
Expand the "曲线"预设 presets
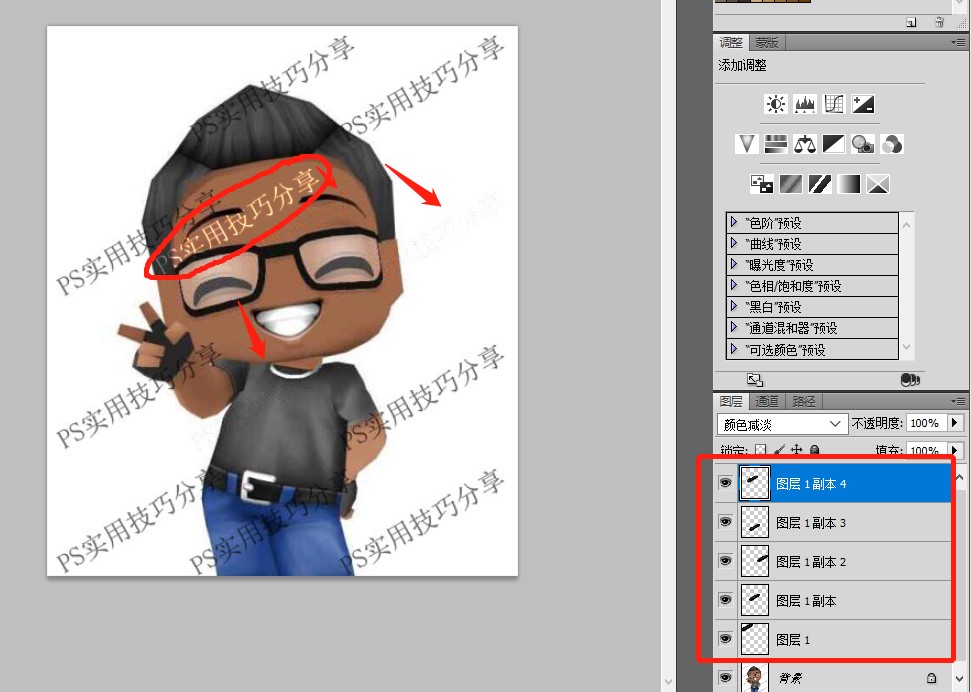click(734, 243)
